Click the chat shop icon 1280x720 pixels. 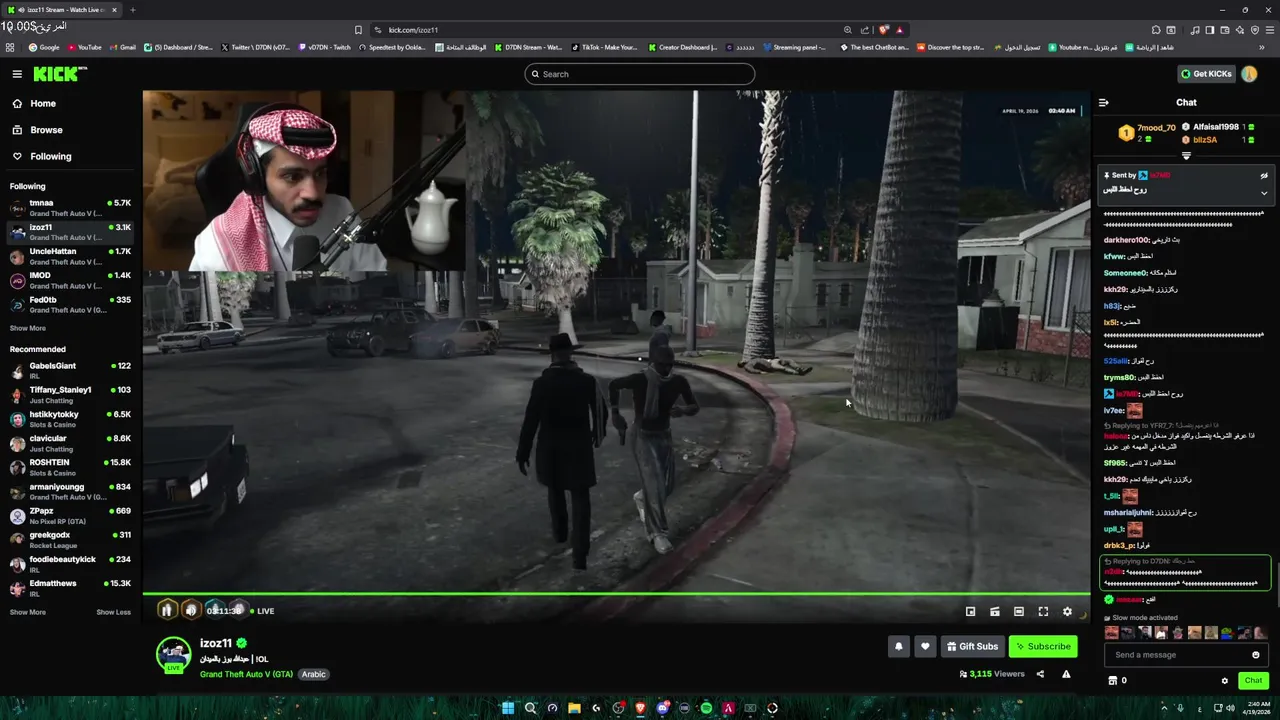pos(1112,680)
